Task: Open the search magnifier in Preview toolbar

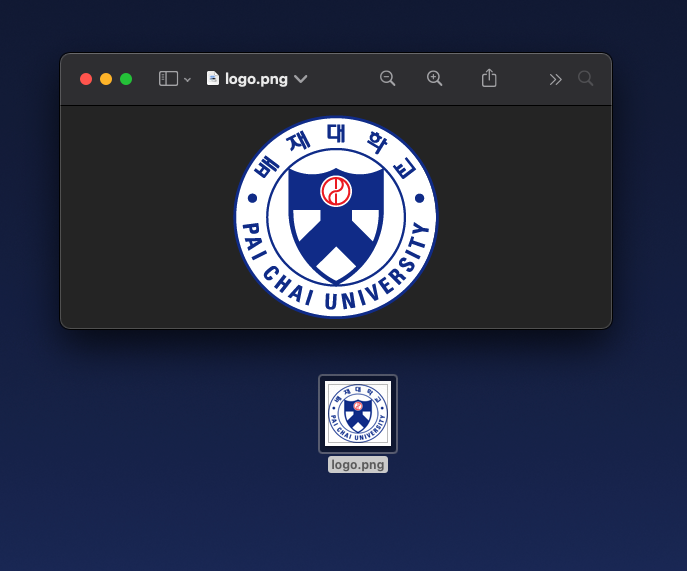Action: [x=585, y=79]
